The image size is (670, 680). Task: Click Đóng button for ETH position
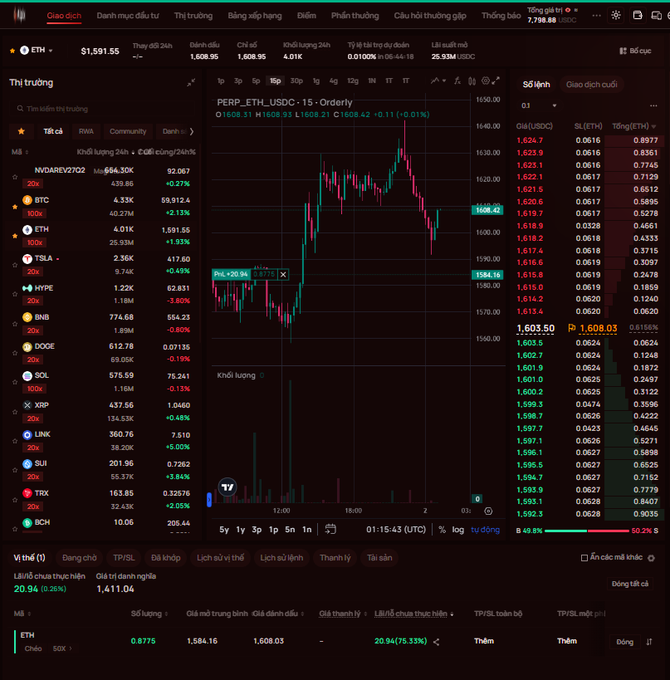pos(625,642)
